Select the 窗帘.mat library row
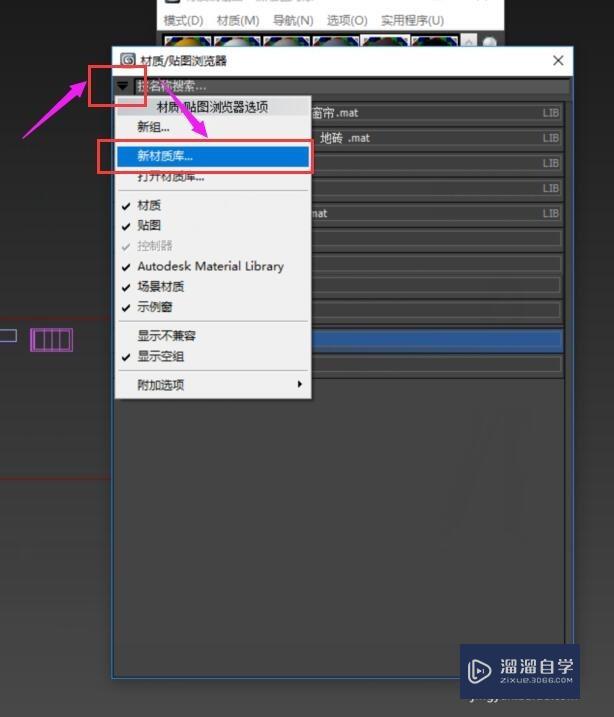The height and width of the screenshot is (717, 614). [437, 113]
